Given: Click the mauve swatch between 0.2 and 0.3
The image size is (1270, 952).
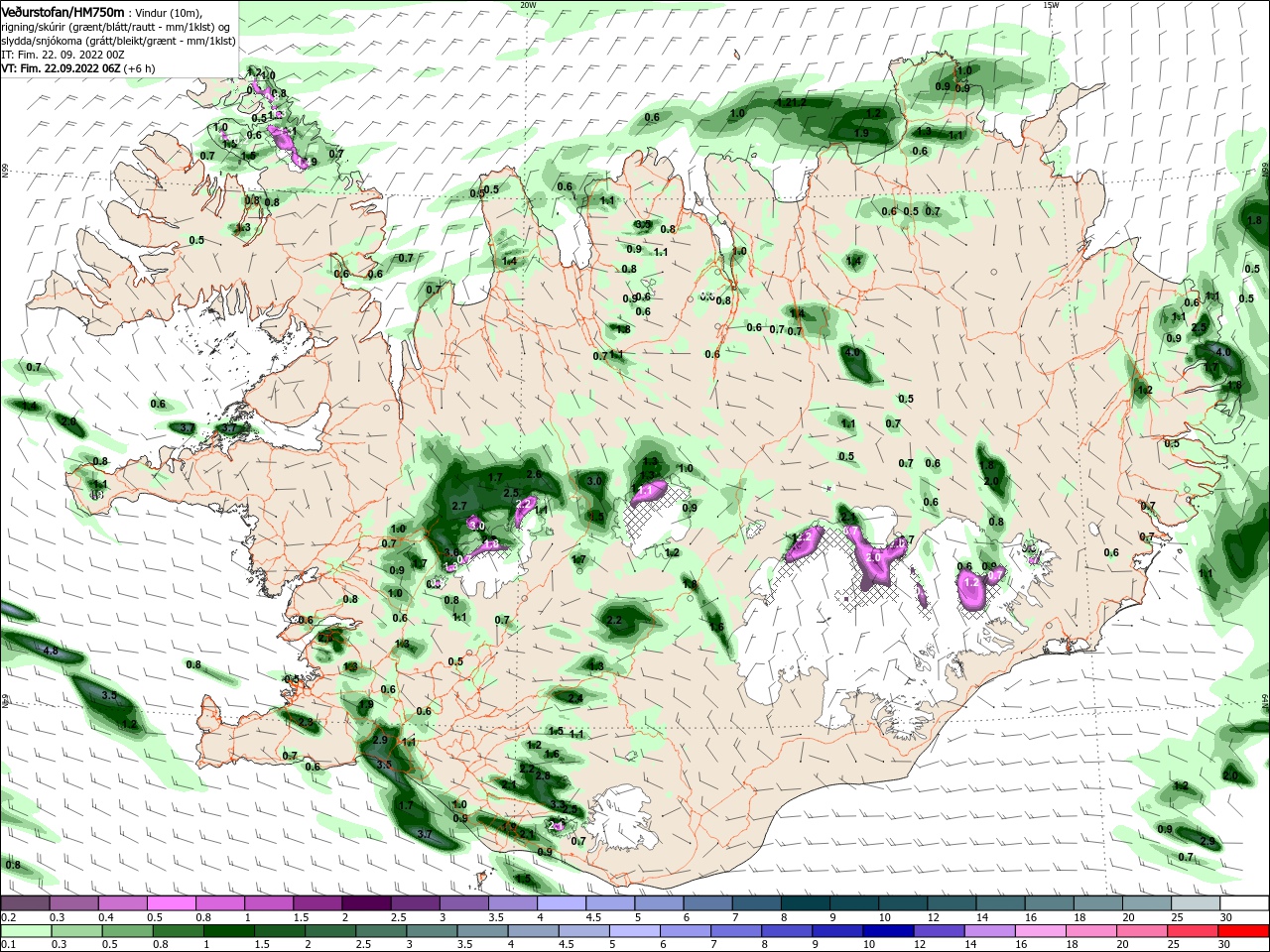Looking at the screenshot, I should coord(25,903).
